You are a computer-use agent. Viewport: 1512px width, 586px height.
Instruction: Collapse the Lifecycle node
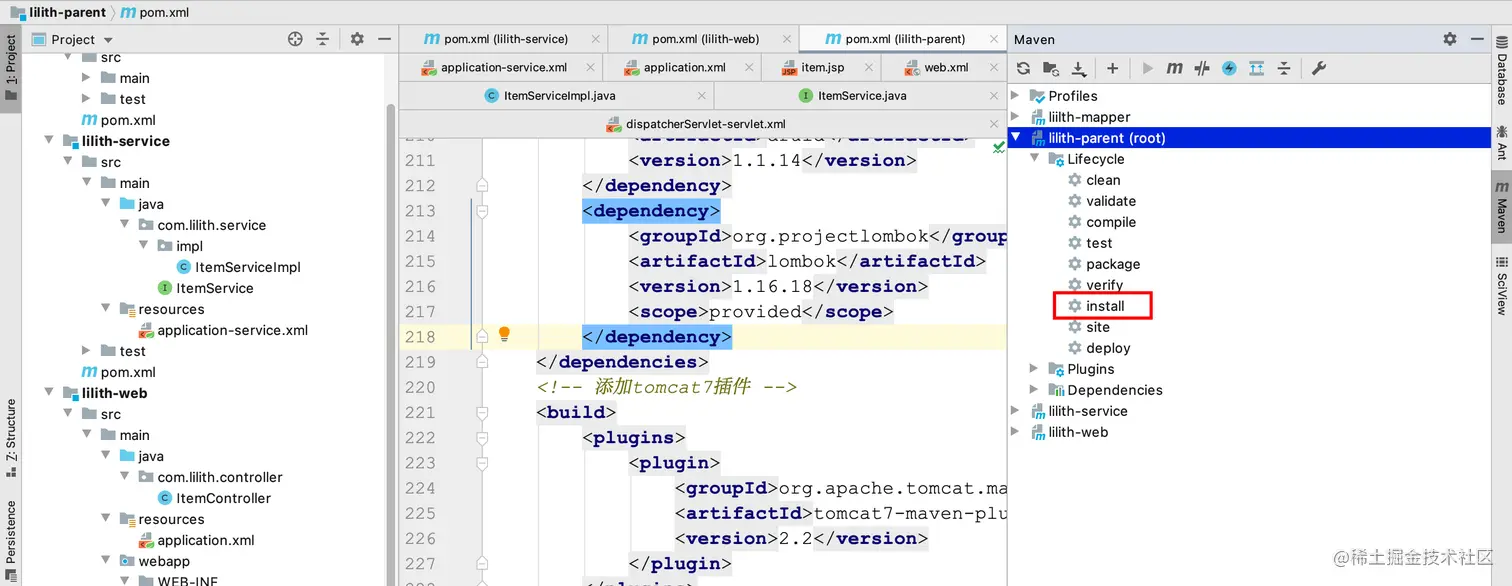click(x=1035, y=159)
